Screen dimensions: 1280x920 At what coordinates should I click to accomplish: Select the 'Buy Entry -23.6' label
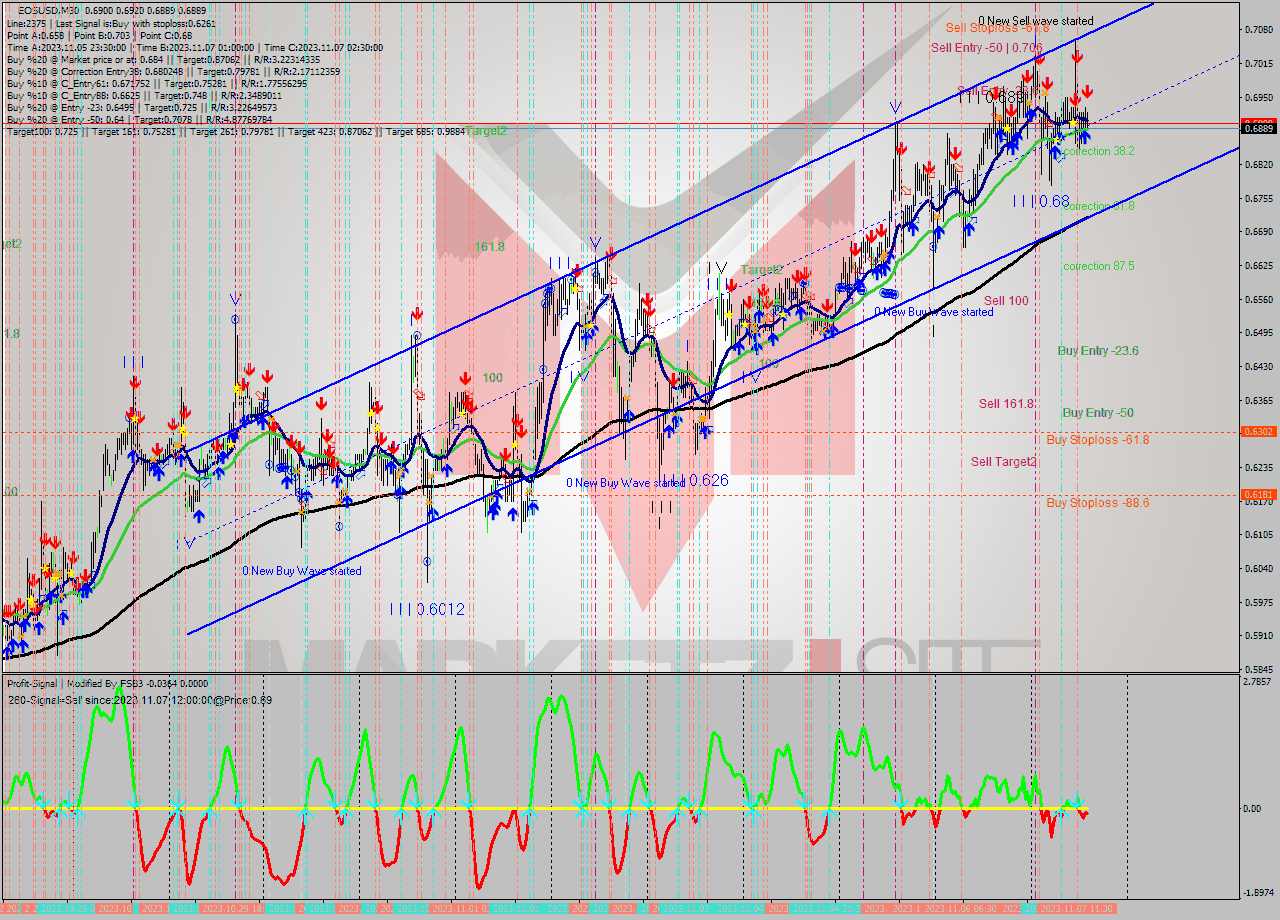pyautogui.click(x=1098, y=351)
